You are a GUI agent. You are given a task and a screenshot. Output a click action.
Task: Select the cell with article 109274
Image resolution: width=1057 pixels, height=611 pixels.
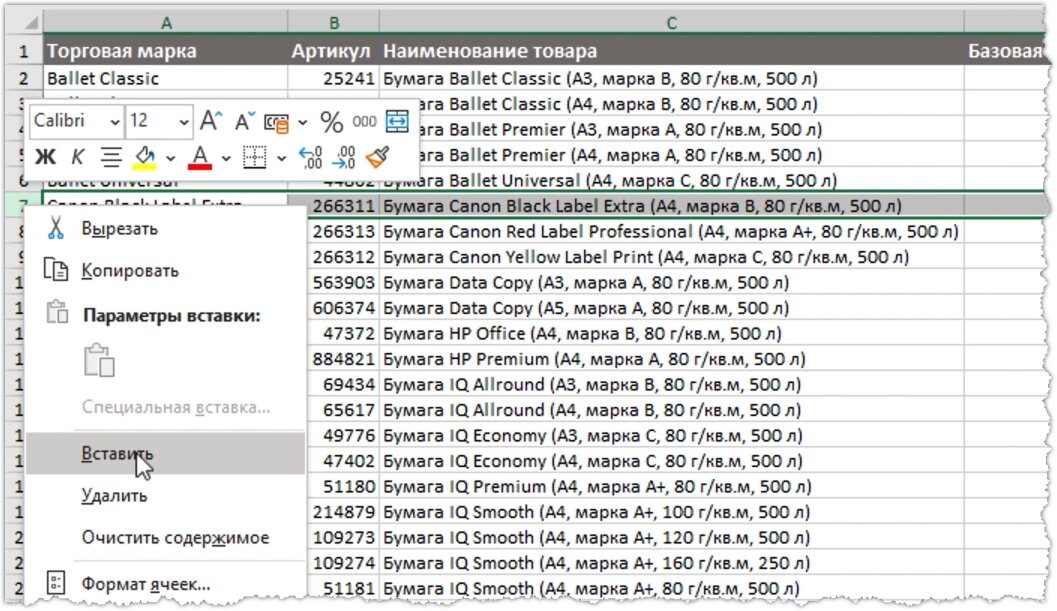[x=342, y=563]
